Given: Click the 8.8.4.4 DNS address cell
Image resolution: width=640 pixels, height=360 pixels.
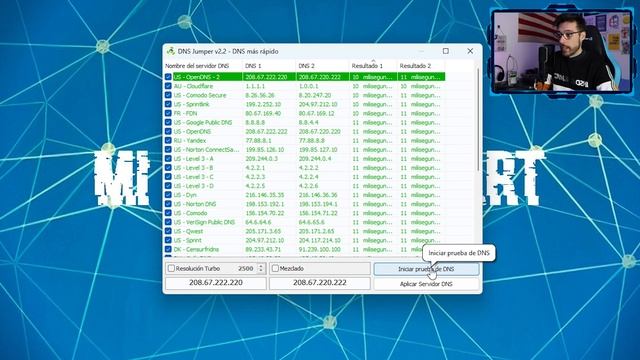Looking at the screenshot, I should (309, 122).
